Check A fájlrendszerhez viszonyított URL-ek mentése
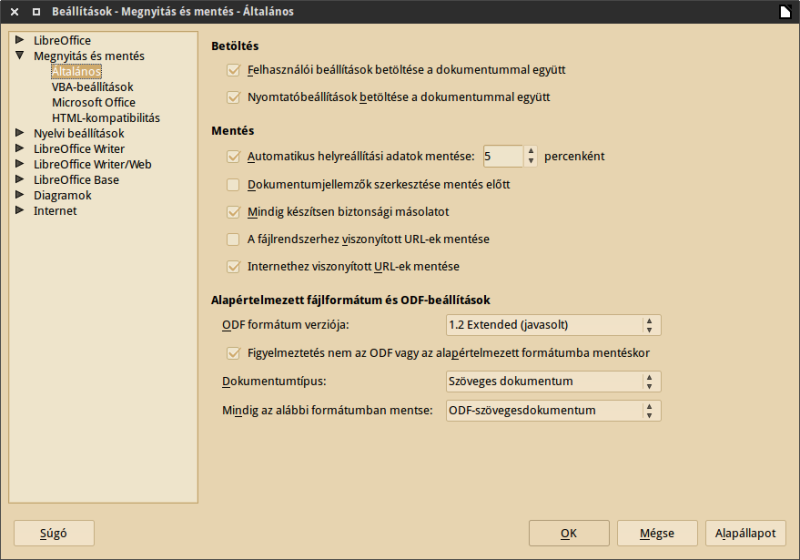This screenshot has width=800, height=560. [233, 239]
